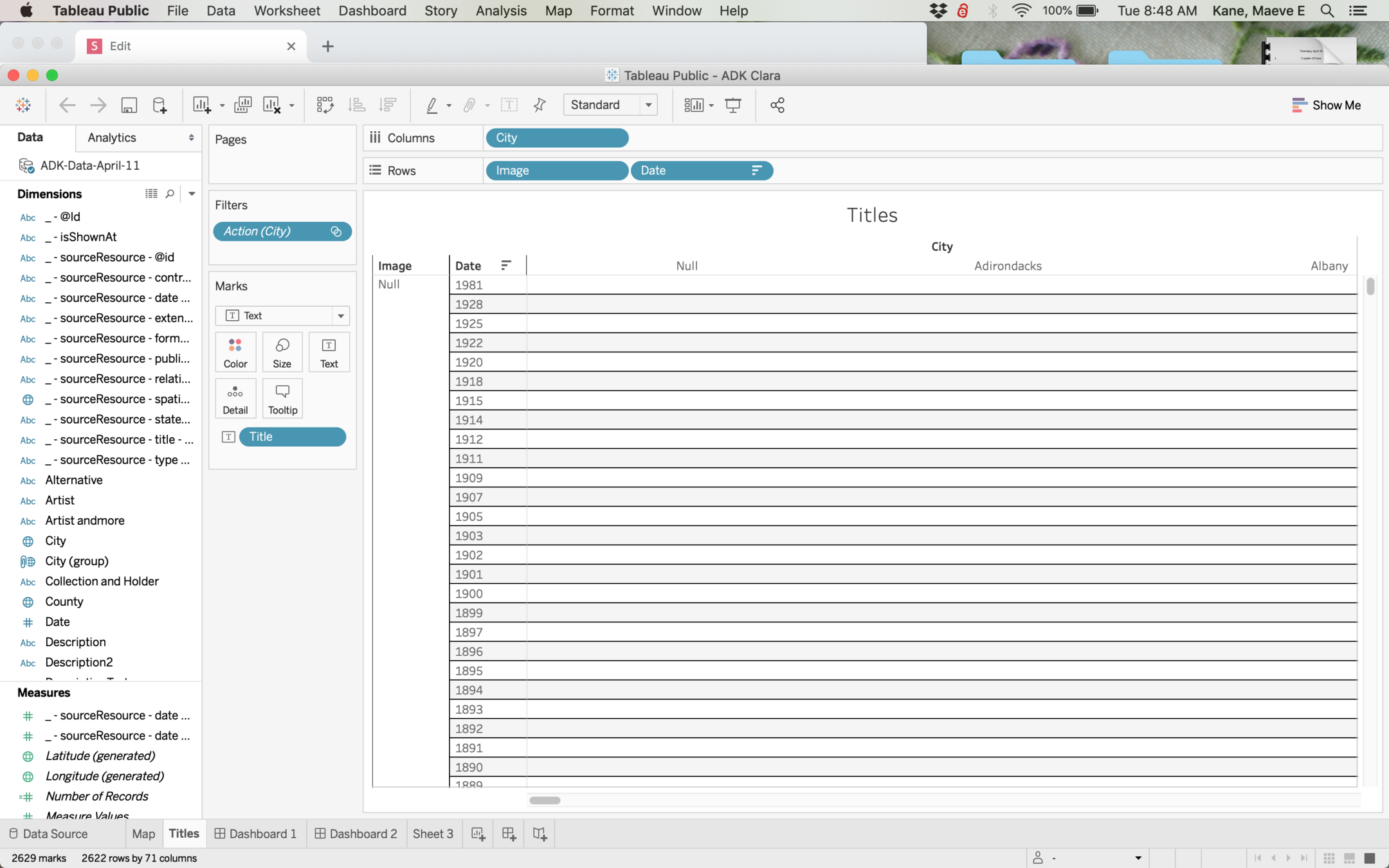The image size is (1389, 868).
Task: Click the Tooltip marks button
Action: tap(282, 399)
